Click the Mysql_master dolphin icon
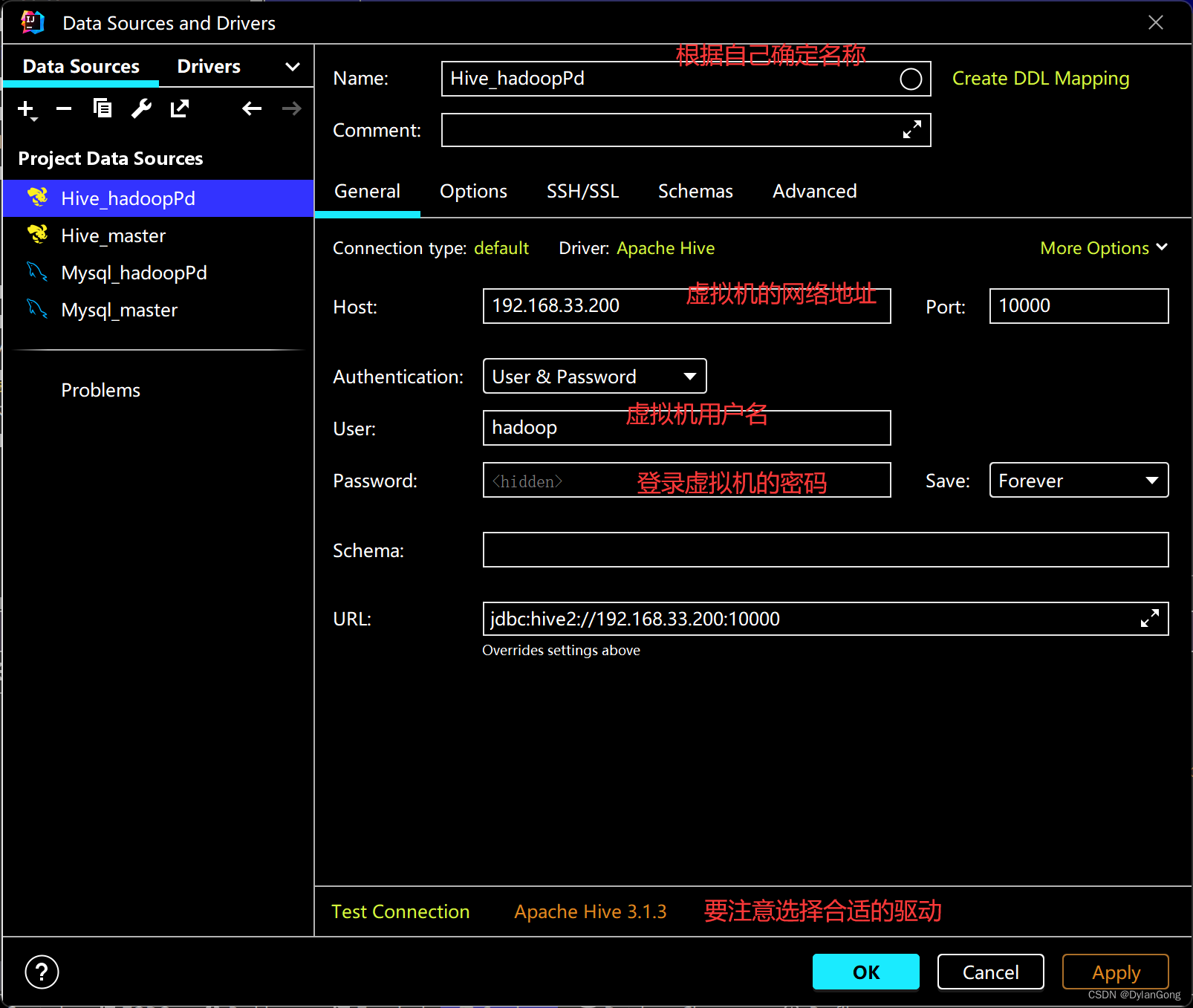The height and width of the screenshot is (1008, 1193). pos(38,309)
